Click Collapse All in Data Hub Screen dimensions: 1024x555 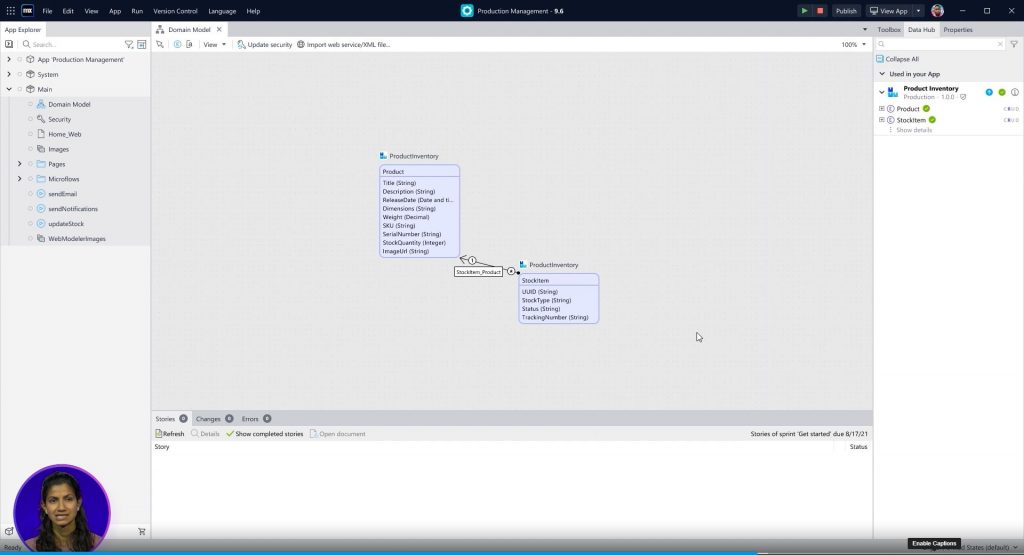pos(902,59)
